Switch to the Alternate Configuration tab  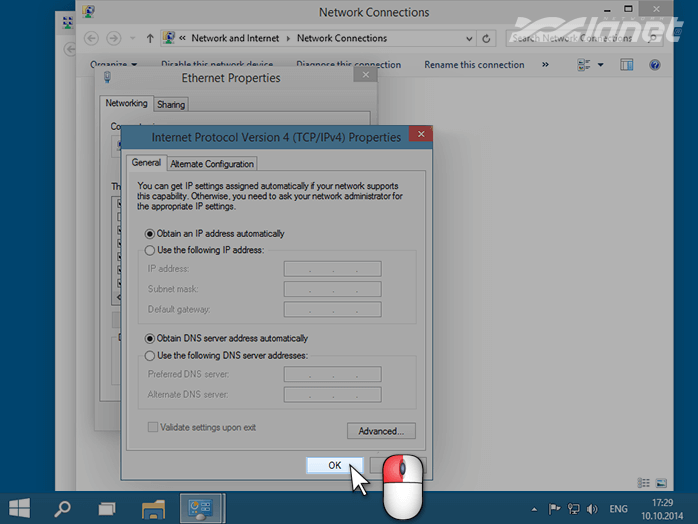pos(212,164)
